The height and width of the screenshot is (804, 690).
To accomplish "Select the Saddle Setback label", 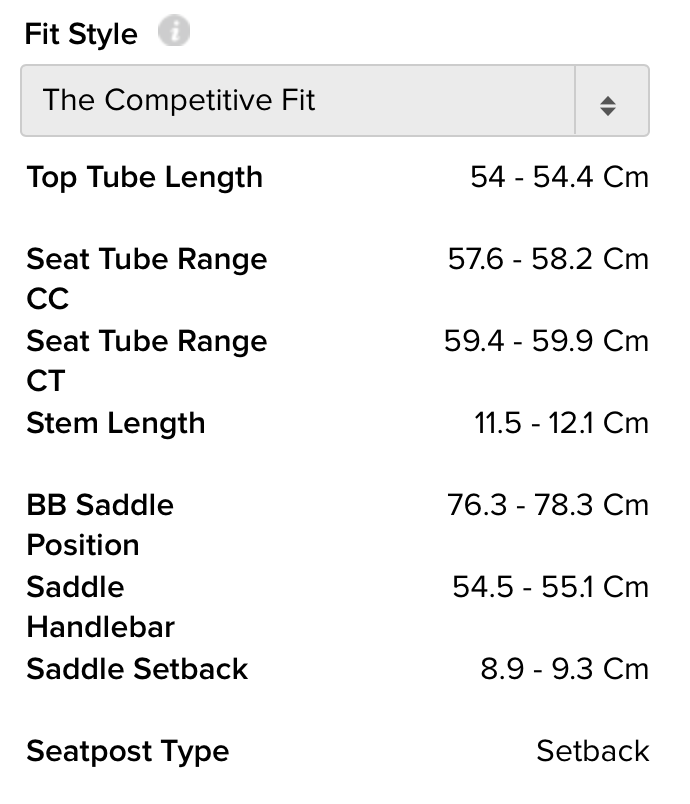I will (x=137, y=669).
